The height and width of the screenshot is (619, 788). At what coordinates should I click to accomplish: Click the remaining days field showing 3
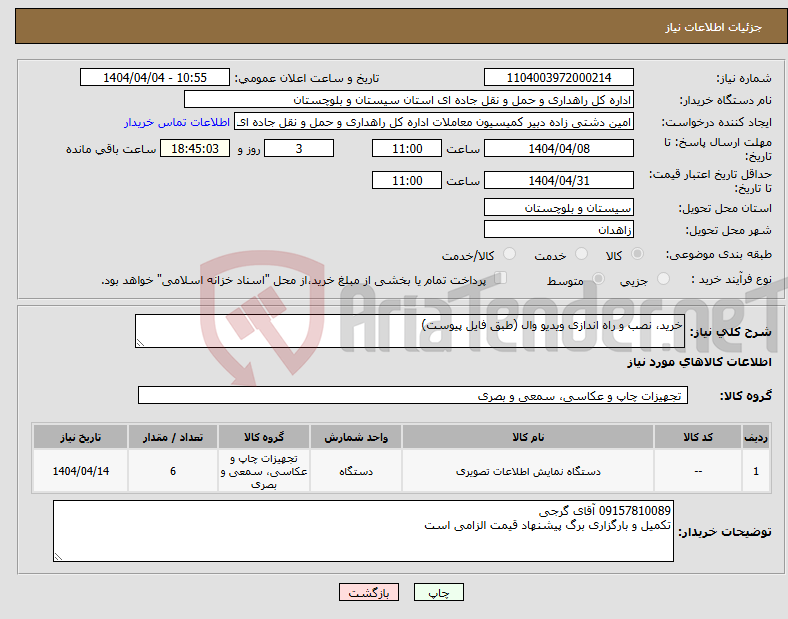point(299,148)
